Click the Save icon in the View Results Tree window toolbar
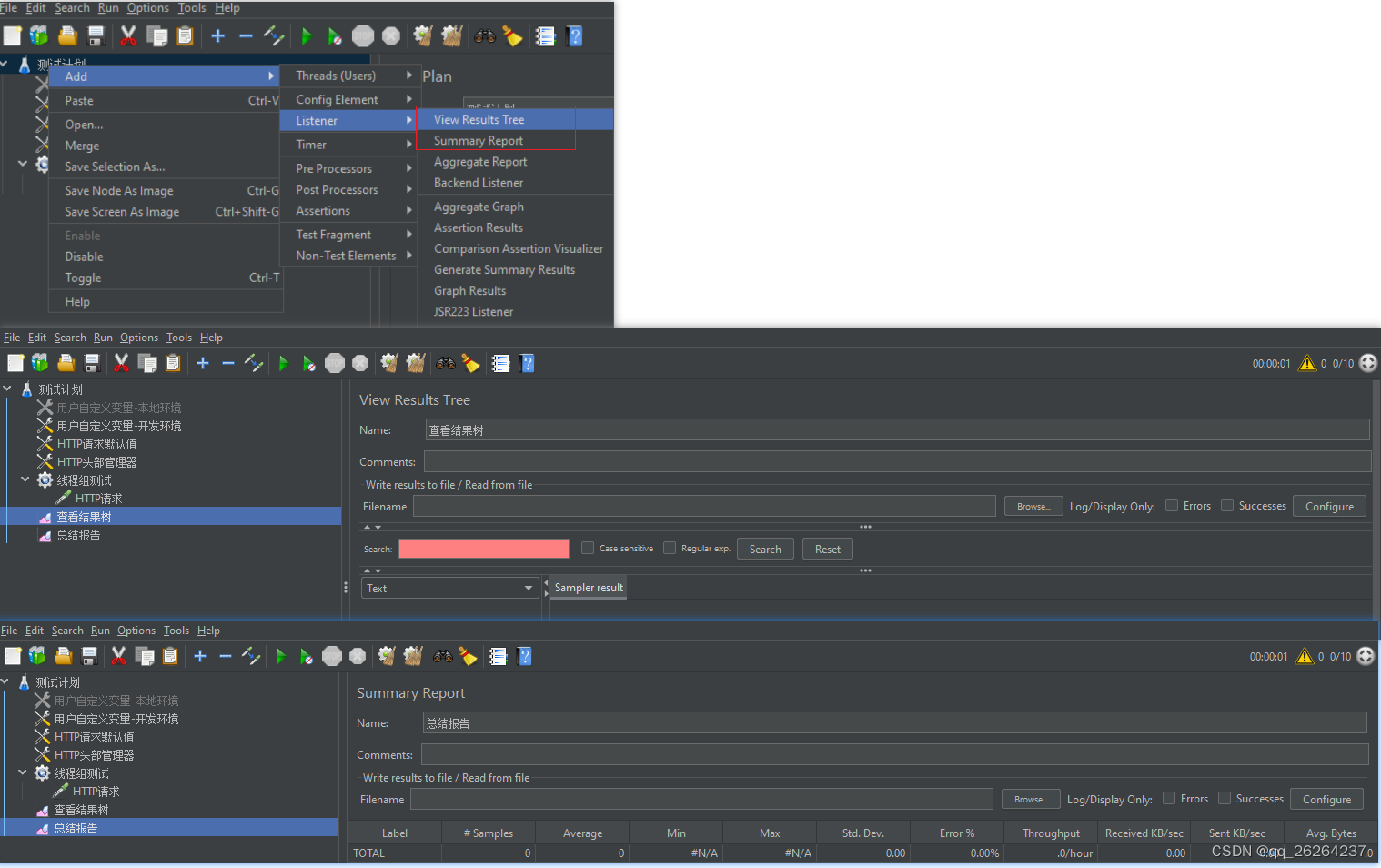The width and height of the screenshot is (1381, 868). coord(92,363)
